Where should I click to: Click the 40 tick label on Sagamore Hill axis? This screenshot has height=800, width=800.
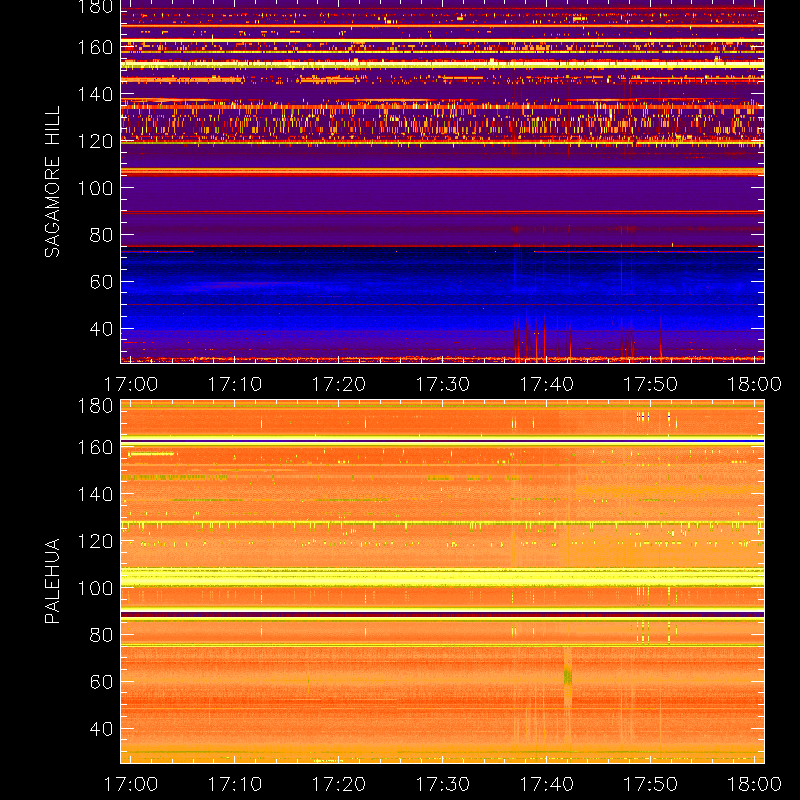[101, 329]
